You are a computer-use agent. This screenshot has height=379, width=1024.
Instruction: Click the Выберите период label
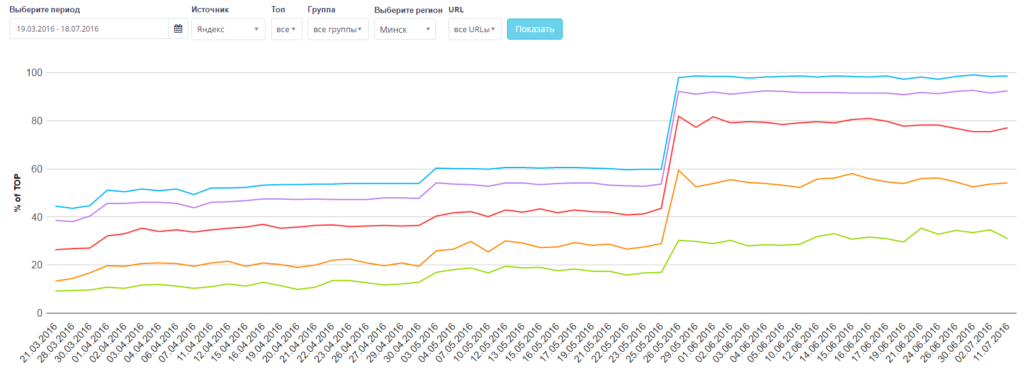(44, 10)
